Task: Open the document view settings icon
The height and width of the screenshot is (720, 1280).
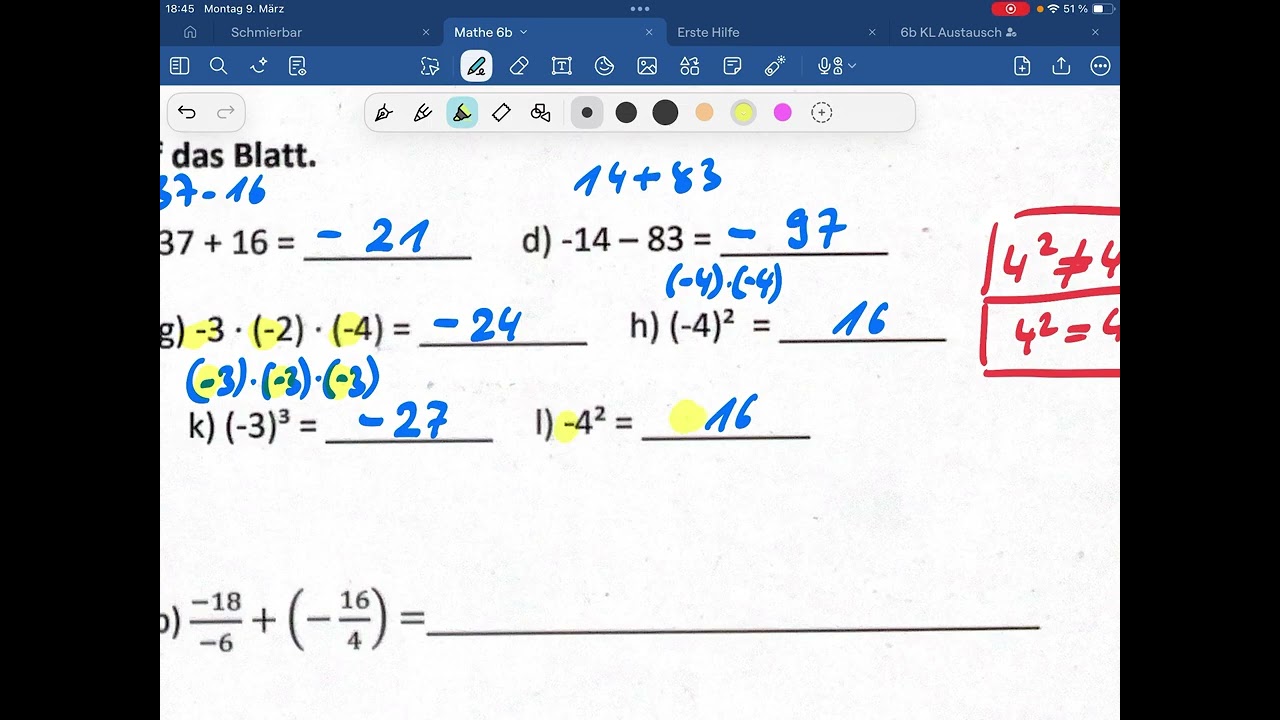Action: [297, 66]
